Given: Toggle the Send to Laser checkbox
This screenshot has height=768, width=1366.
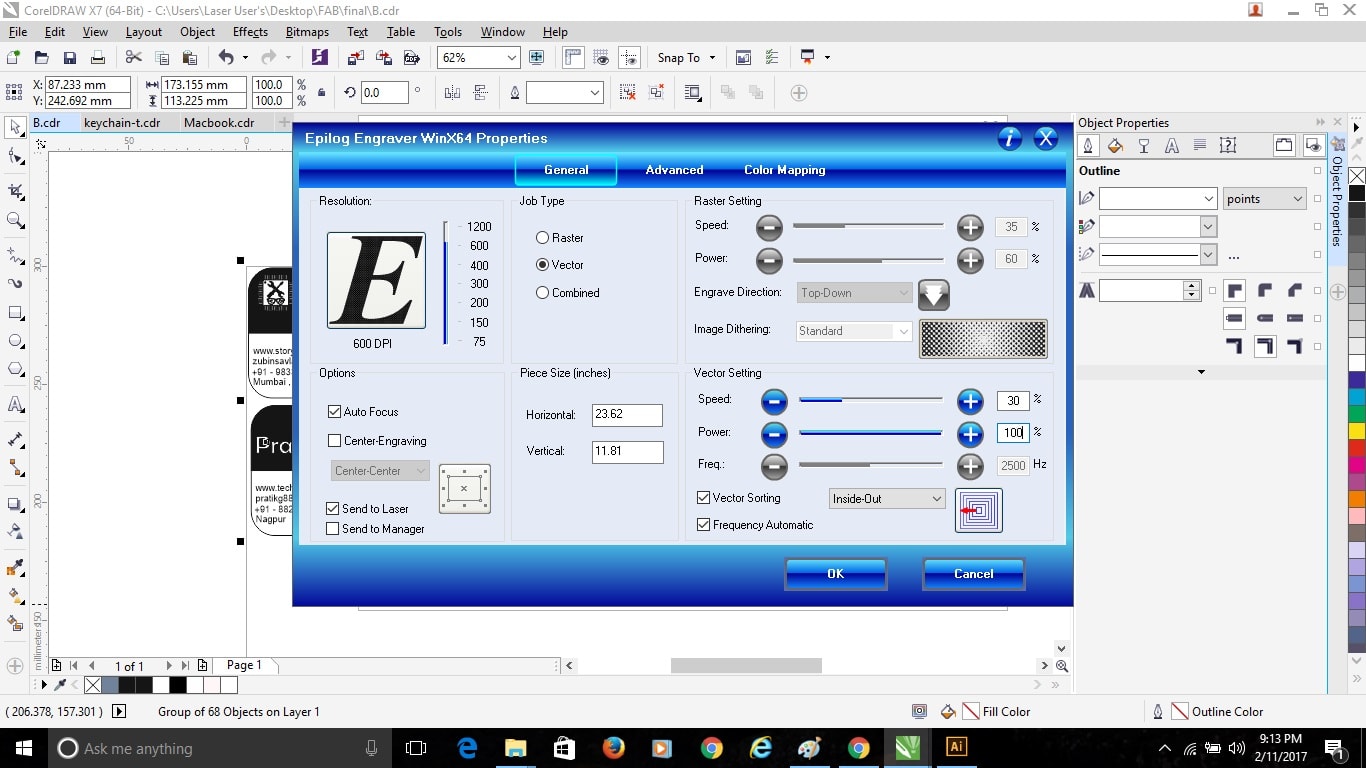Looking at the screenshot, I should tap(333, 509).
